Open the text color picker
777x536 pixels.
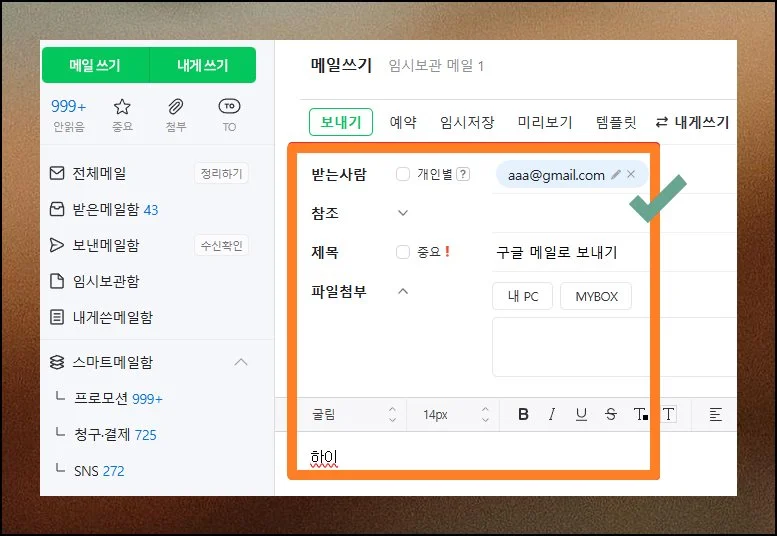641,415
